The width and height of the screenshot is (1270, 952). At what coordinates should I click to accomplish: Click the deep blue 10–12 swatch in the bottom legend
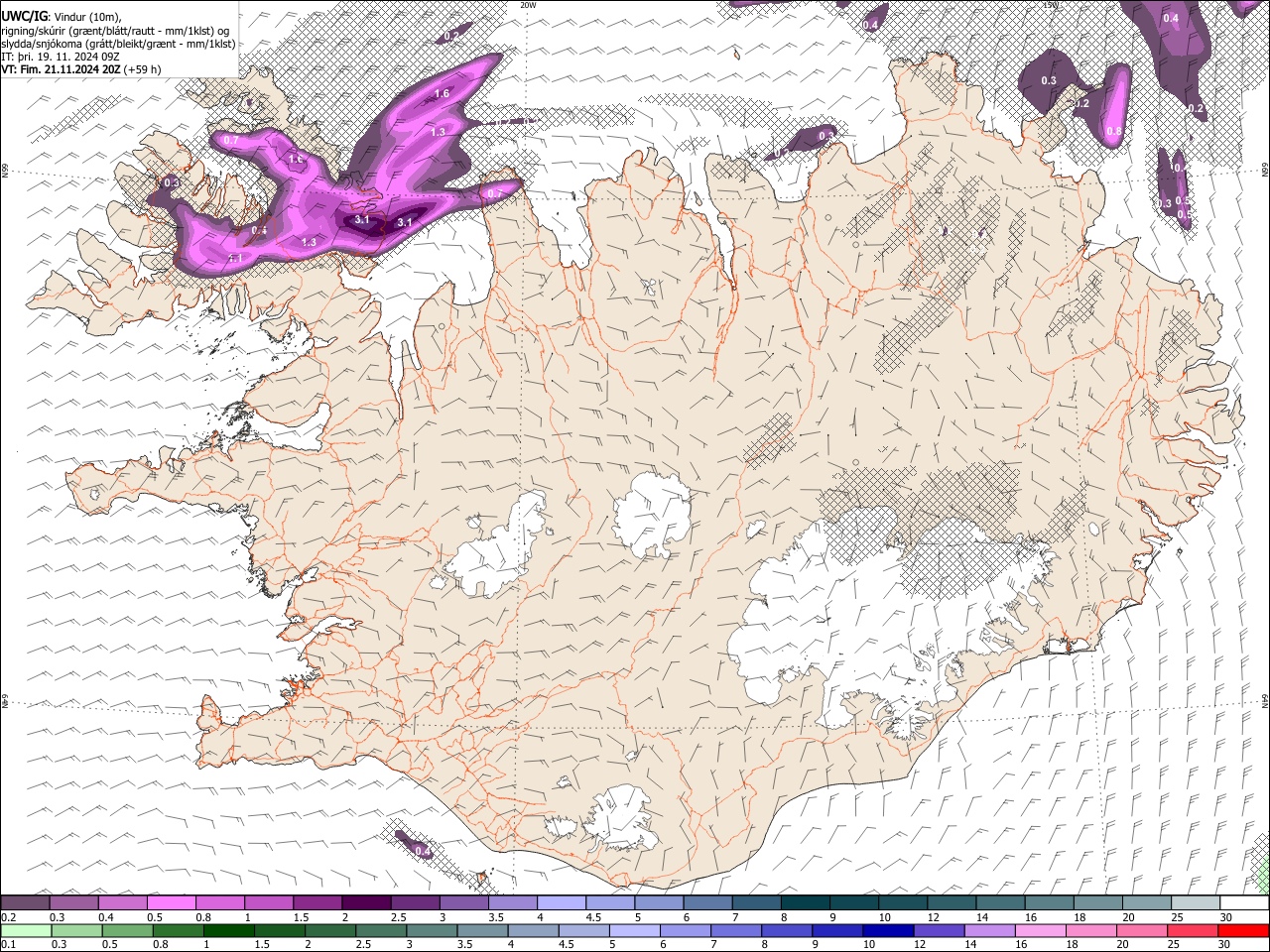pos(886,930)
